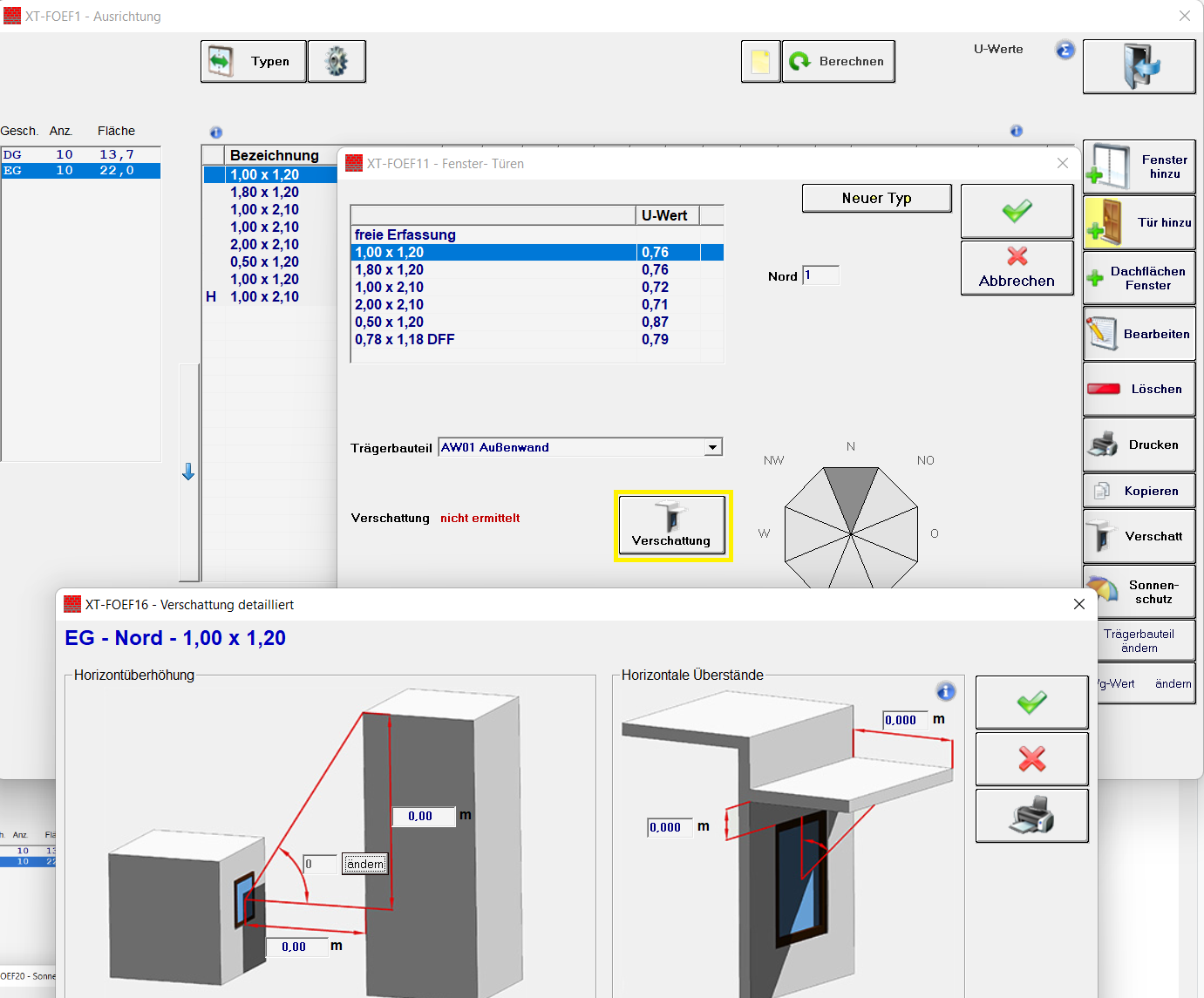The image size is (1204, 998).
Task: Click blue down arrow beside the list
Action: pyautogui.click(x=188, y=472)
